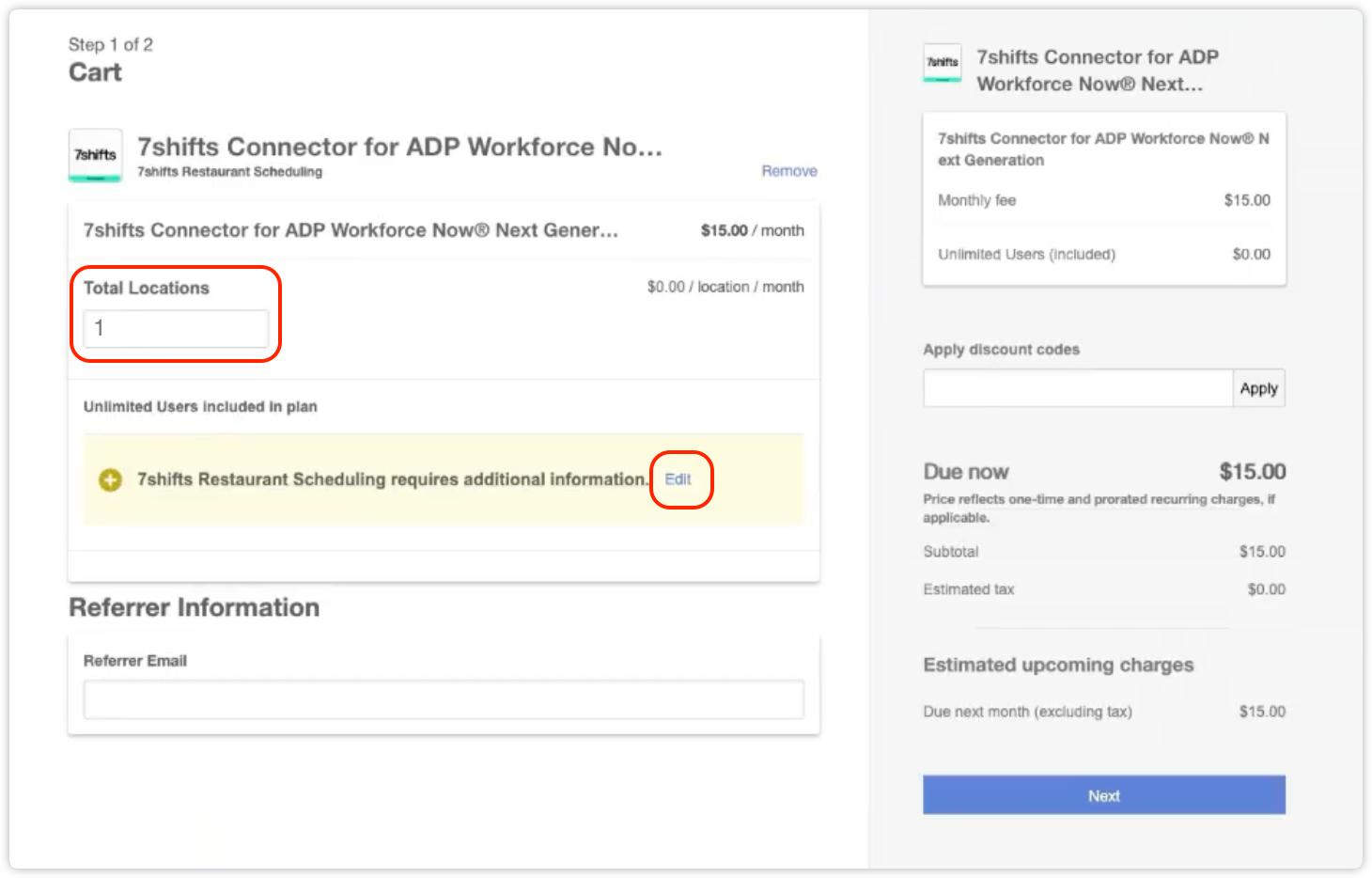Click the Step 1 of 2 indicator
The height and width of the screenshot is (878, 1372).
tap(110, 45)
